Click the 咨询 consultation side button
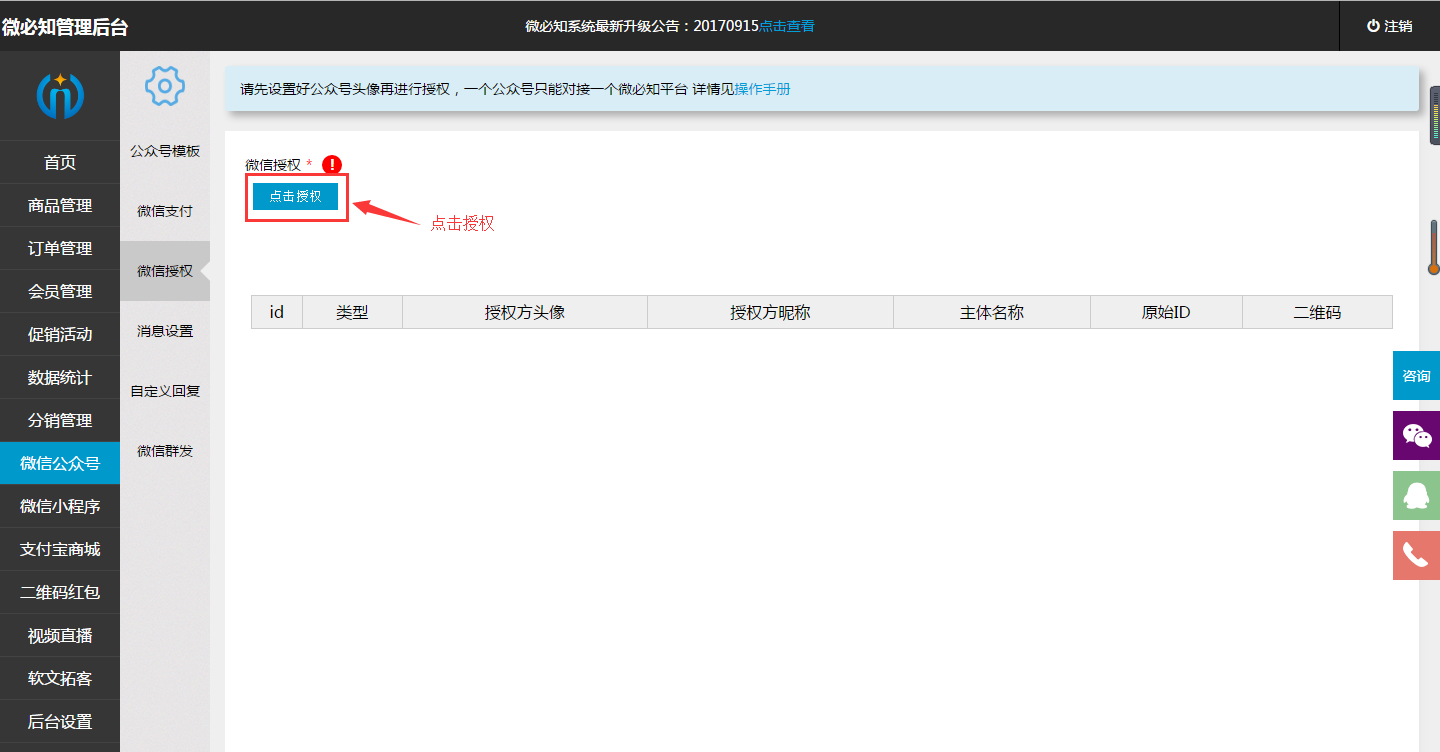This screenshot has height=752, width=1440. tap(1416, 376)
